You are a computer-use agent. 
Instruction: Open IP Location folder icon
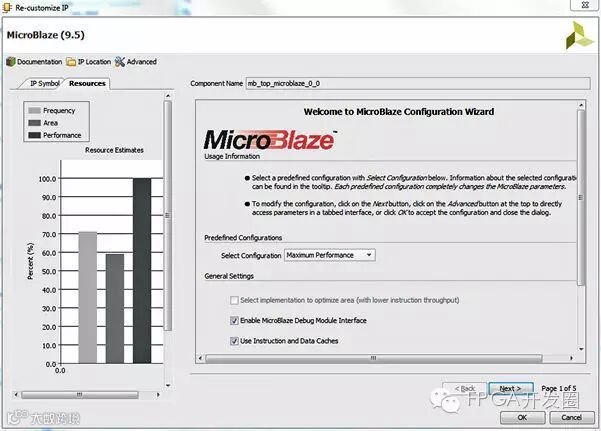tap(71, 62)
